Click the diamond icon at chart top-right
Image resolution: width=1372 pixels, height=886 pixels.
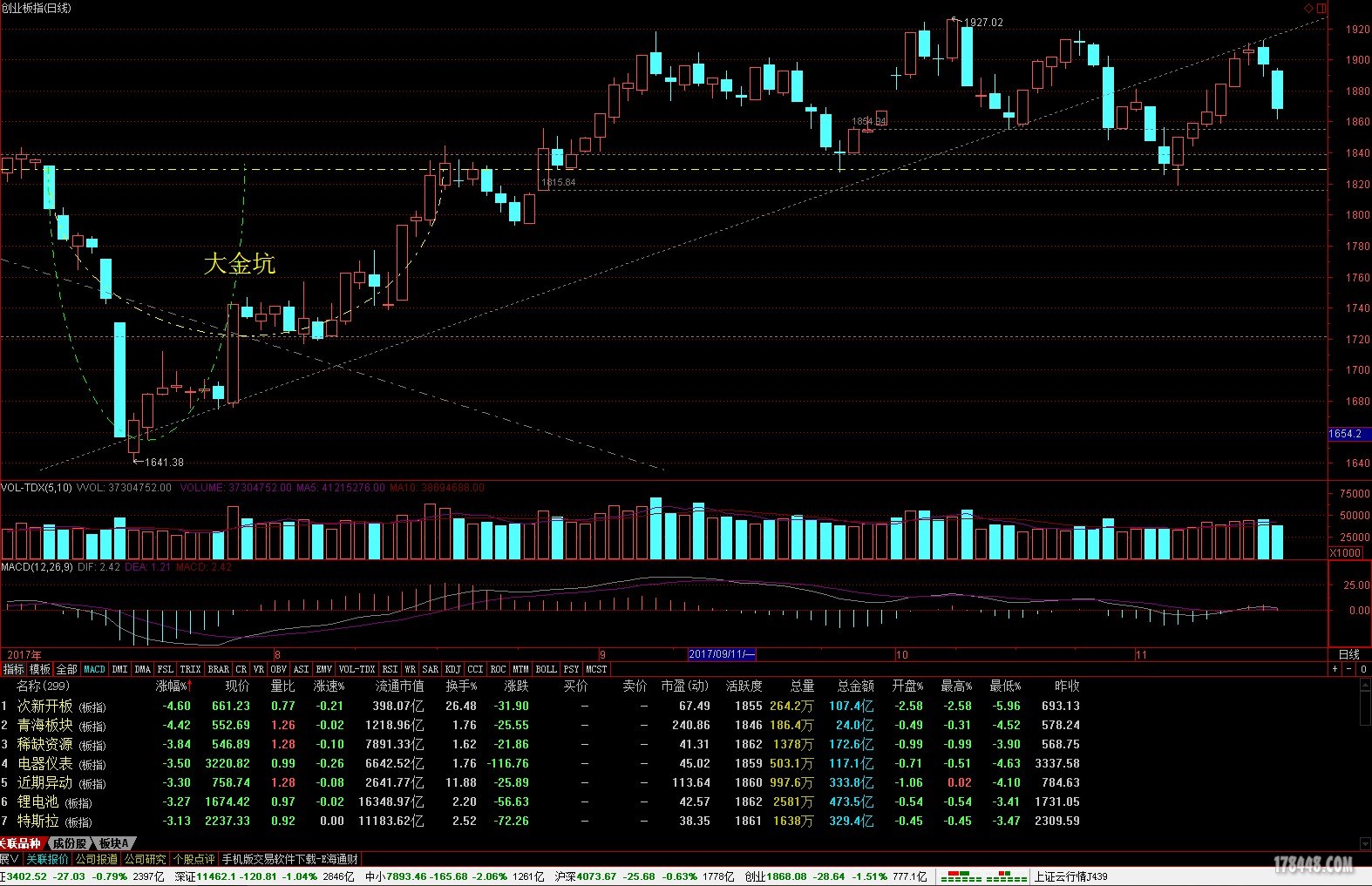(x=1309, y=8)
